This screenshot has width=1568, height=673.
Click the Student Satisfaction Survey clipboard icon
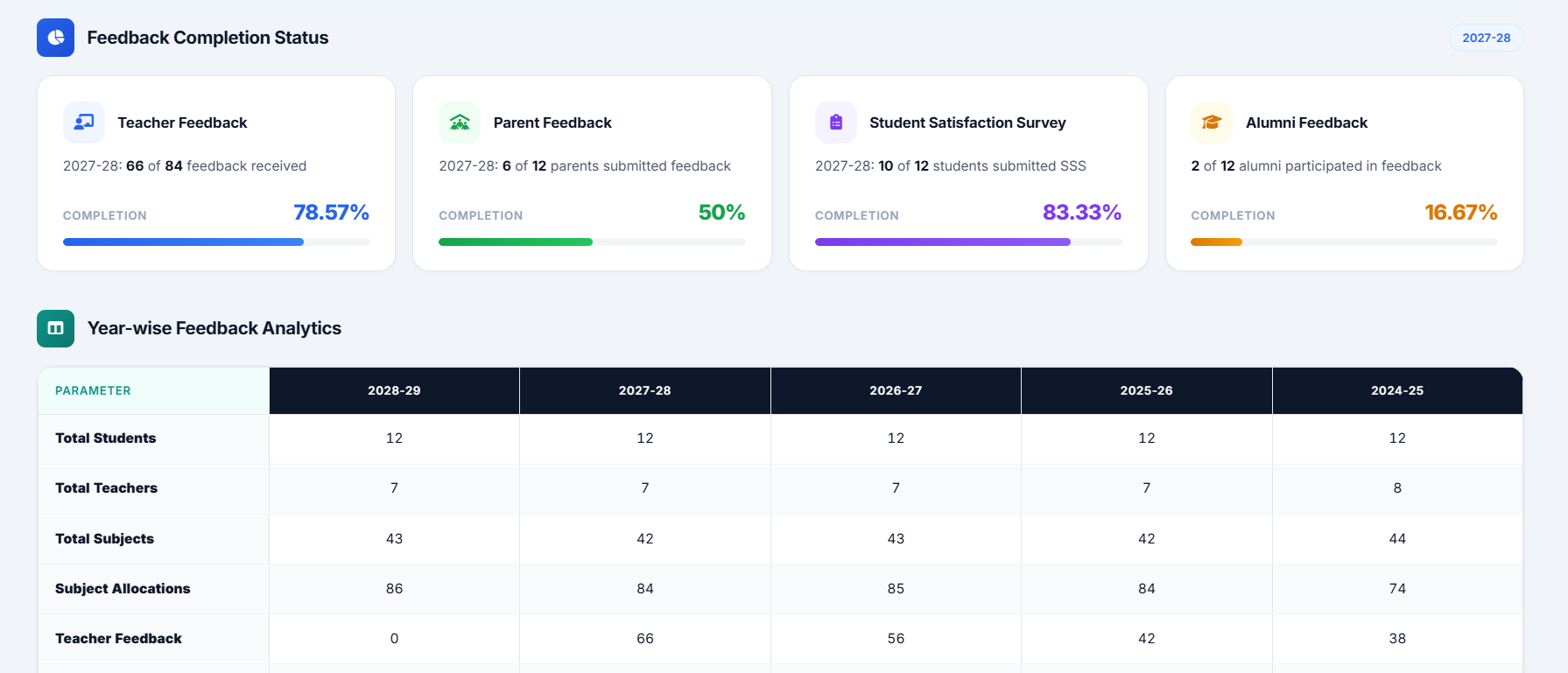click(x=836, y=123)
